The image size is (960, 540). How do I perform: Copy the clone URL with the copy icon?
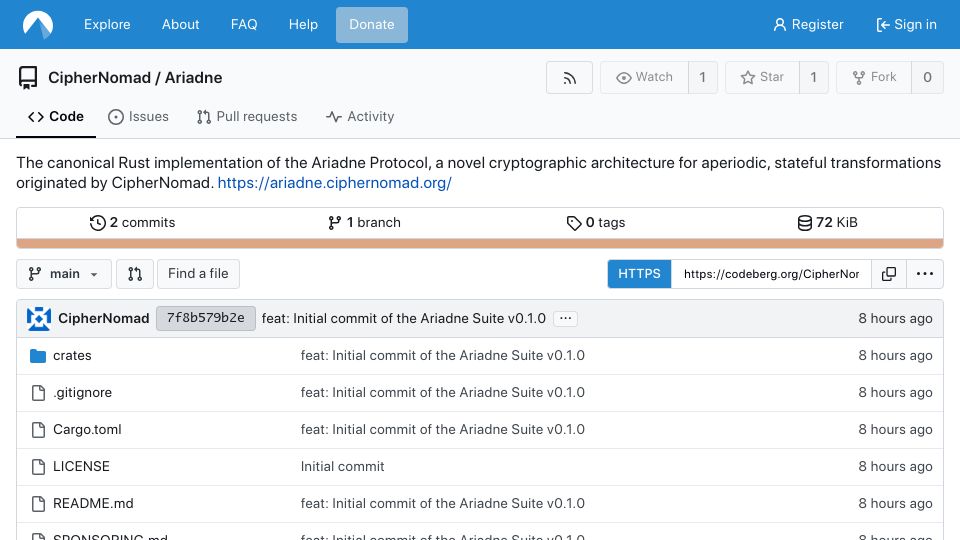pos(889,274)
